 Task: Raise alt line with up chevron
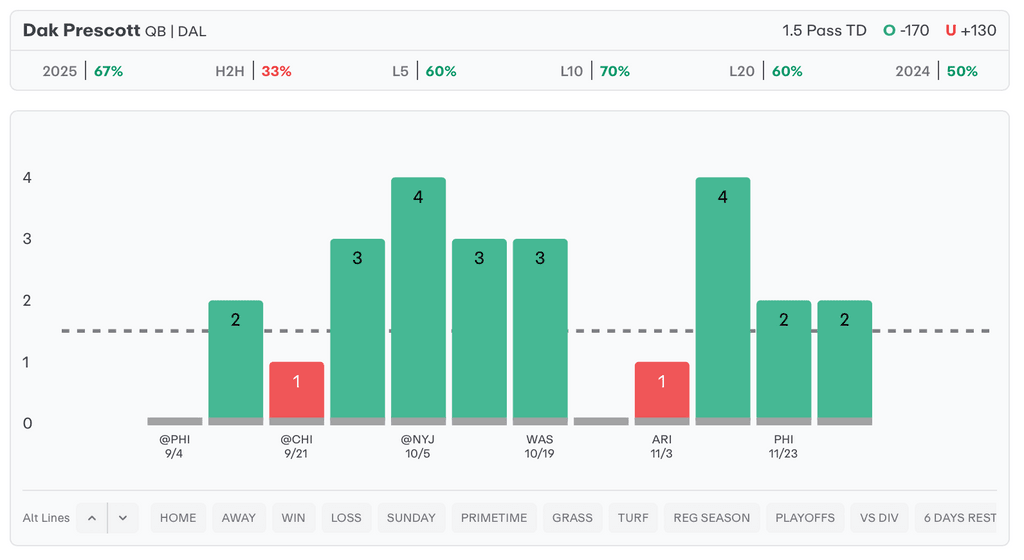(x=92, y=518)
